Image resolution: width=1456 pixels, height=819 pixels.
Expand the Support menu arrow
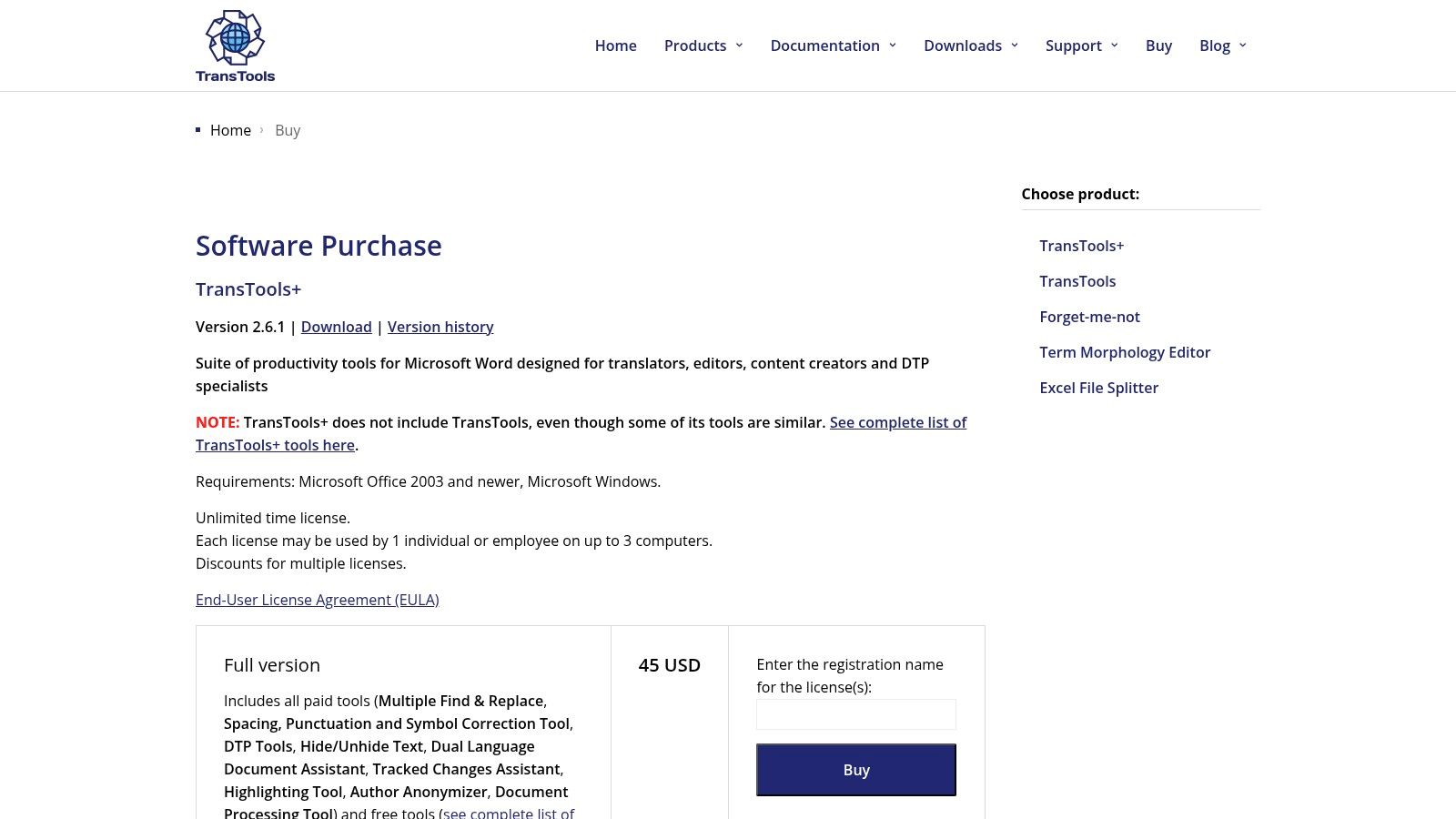coord(1114,45)
